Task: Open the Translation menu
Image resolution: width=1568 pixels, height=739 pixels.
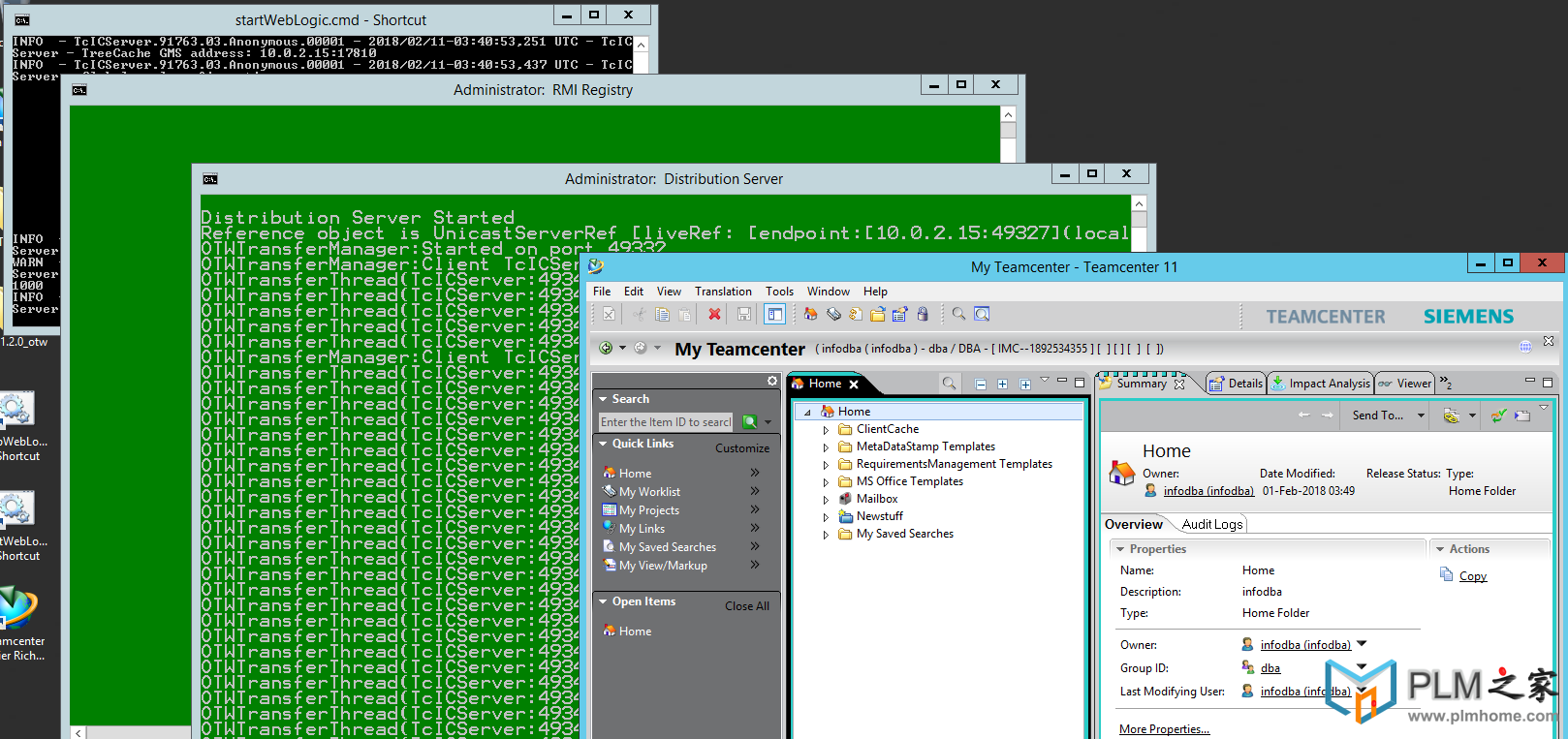Action: coord(723,292)
